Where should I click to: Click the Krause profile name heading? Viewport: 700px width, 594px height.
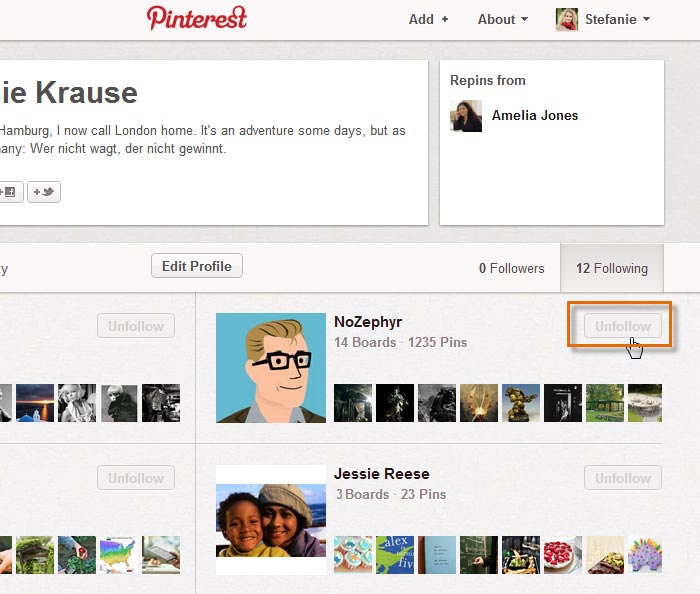[x=68, y=92]
